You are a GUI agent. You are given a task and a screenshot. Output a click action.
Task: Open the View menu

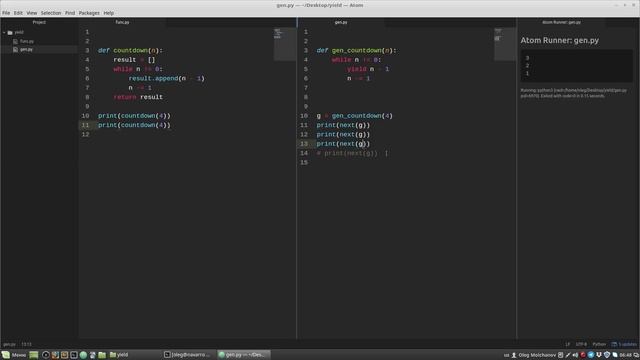click(x=31, y=13)
